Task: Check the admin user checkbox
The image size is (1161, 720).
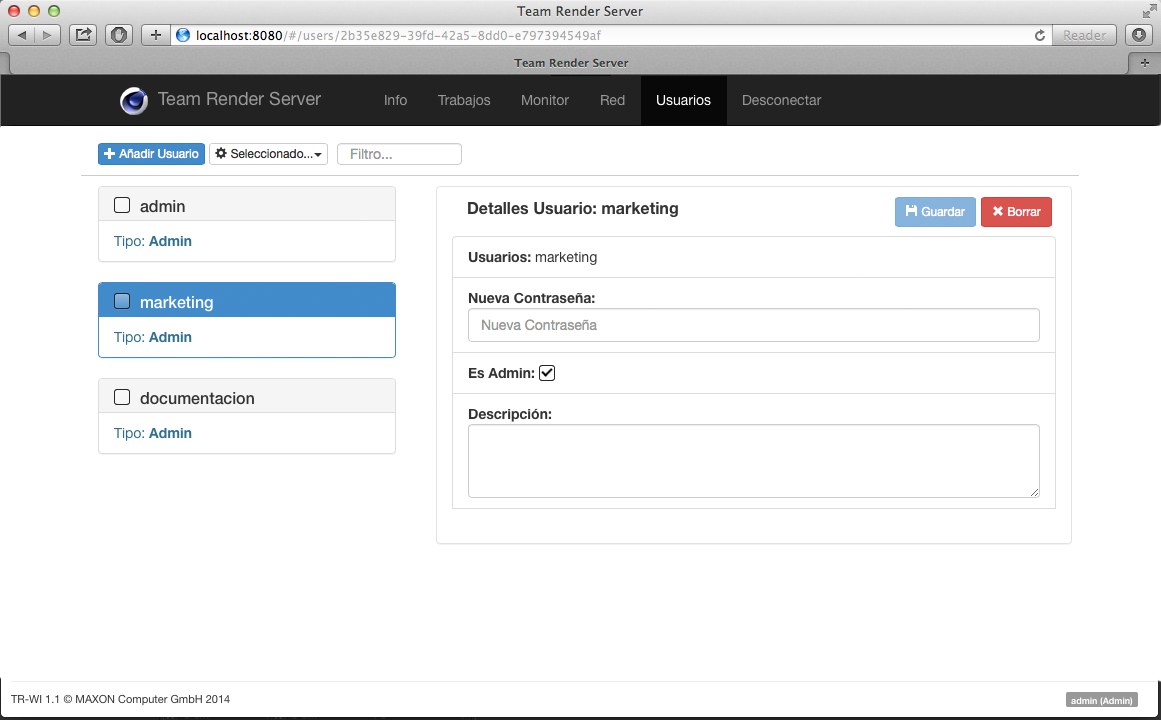Action: (122, 206)
